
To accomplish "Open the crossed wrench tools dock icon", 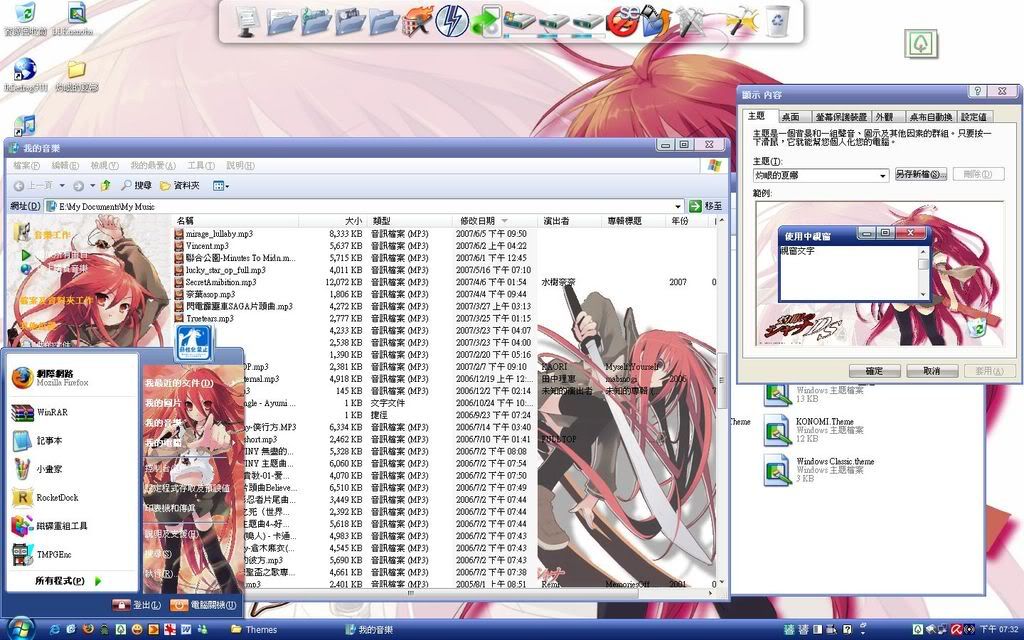I will tap(690, 22).
